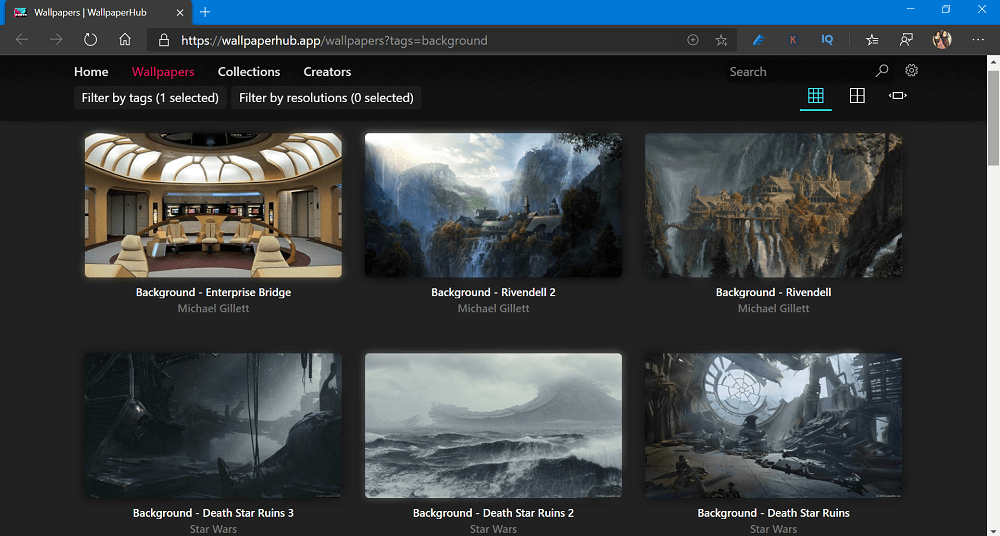1000x536 pixels.
Task: Open Death Star Ruins 2 thumbnail
Action: tap(493, 426)
